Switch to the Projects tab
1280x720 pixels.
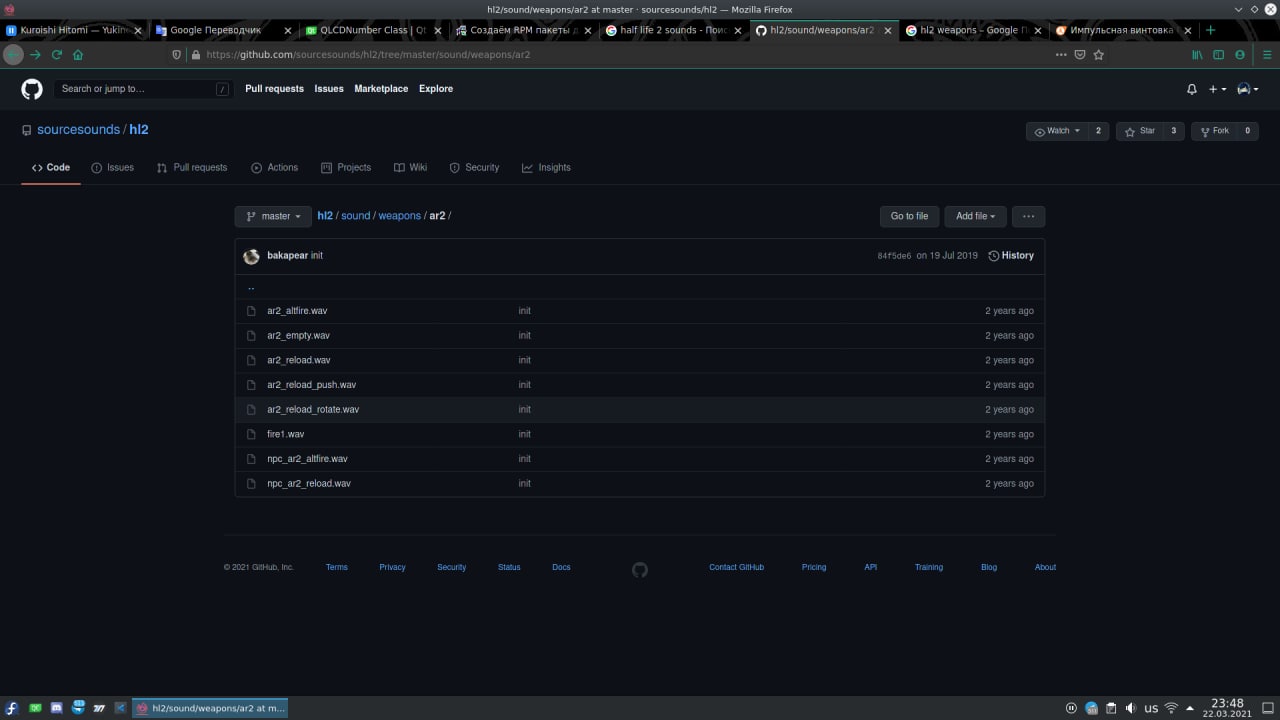point(346,168)
